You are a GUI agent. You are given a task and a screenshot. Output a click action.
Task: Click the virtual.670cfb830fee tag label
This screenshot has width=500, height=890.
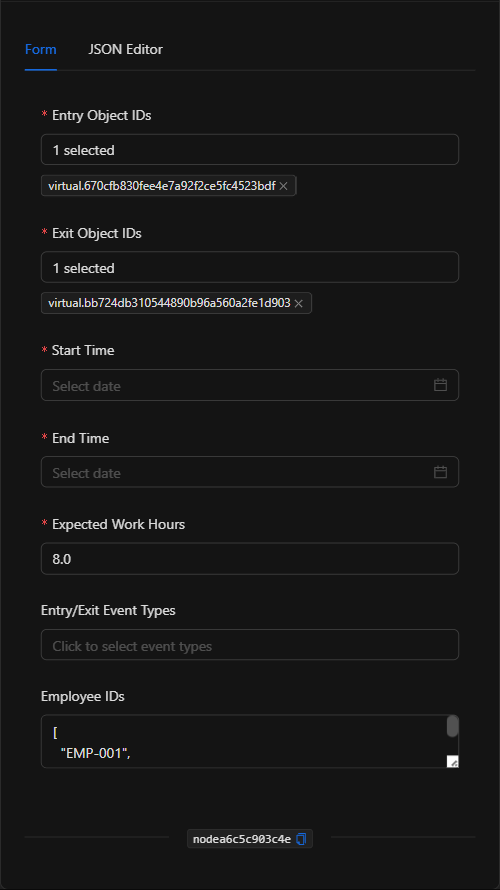pyautogui.click(x=162, y=186)
